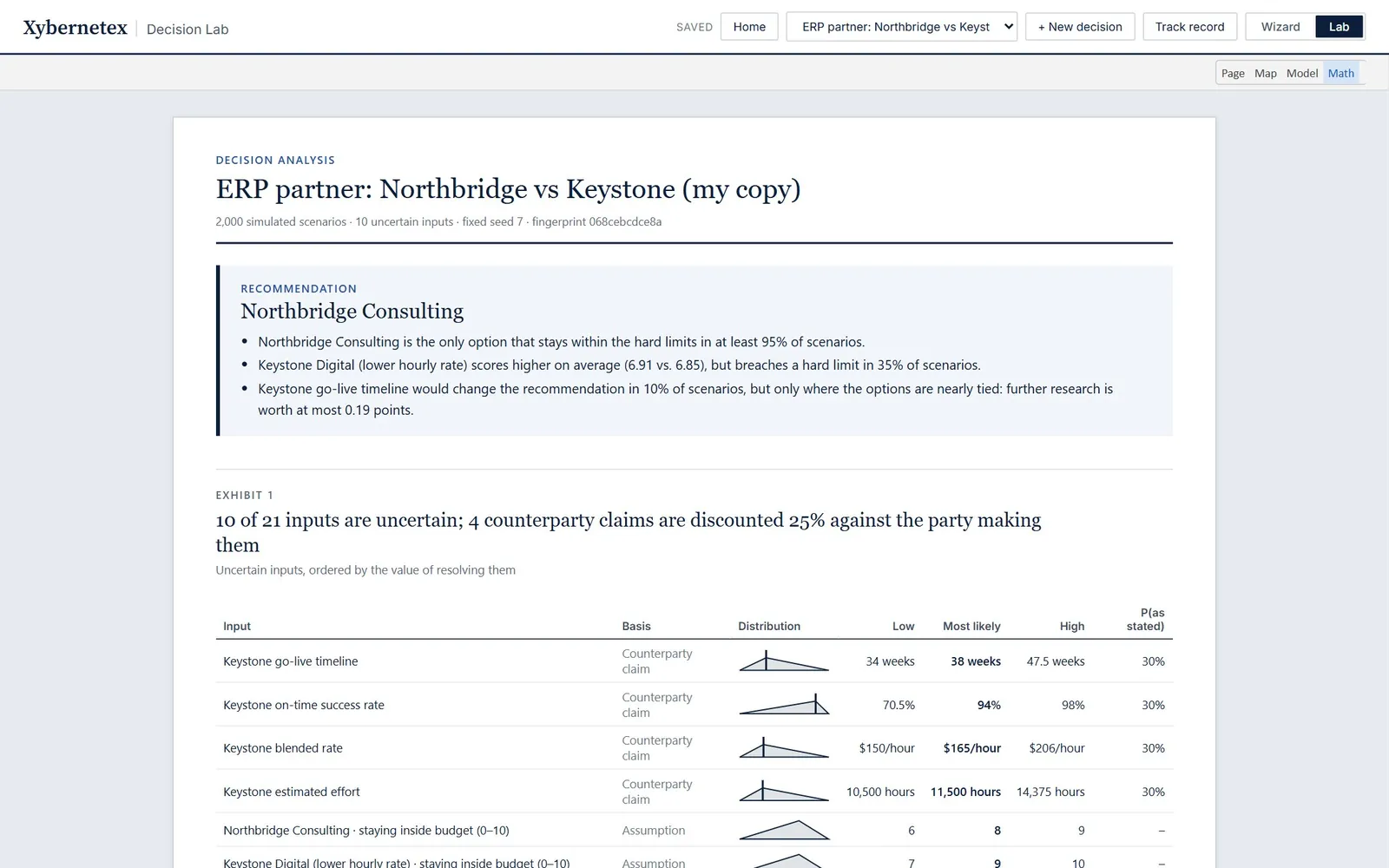This screenshot has width=1389, height=868.
Task: Click the 'Keystone on-time success rate' row
Action: point(694,705)
